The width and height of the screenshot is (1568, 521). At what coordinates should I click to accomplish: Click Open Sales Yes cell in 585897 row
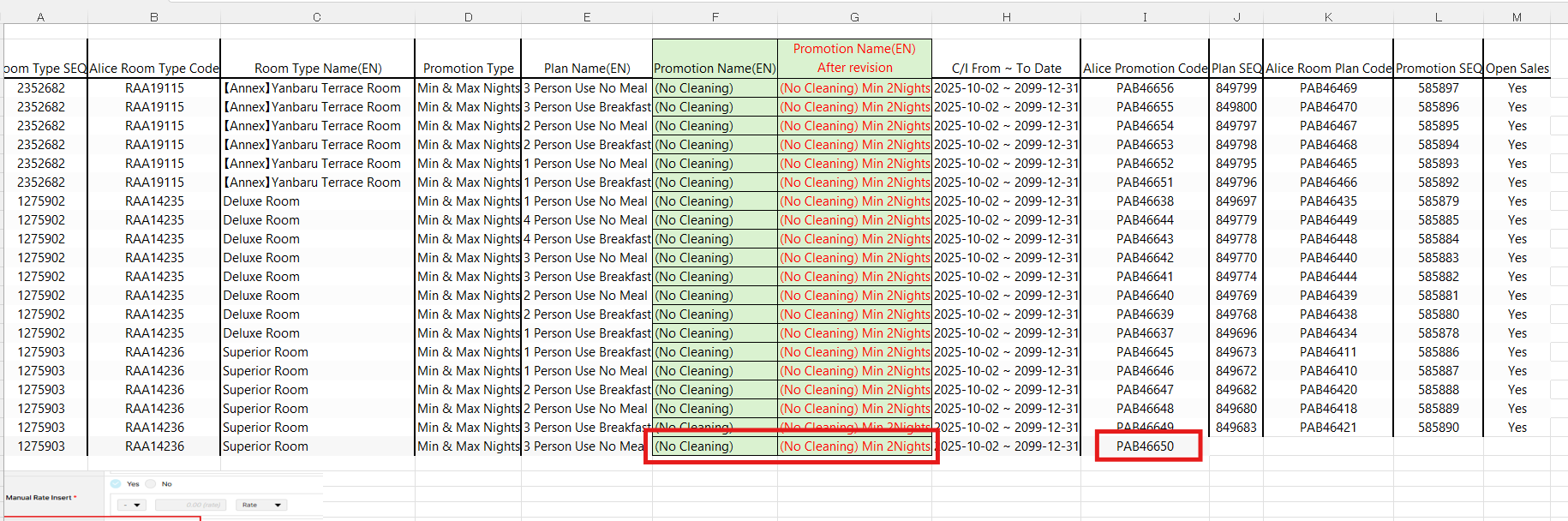pos(1517,88)
